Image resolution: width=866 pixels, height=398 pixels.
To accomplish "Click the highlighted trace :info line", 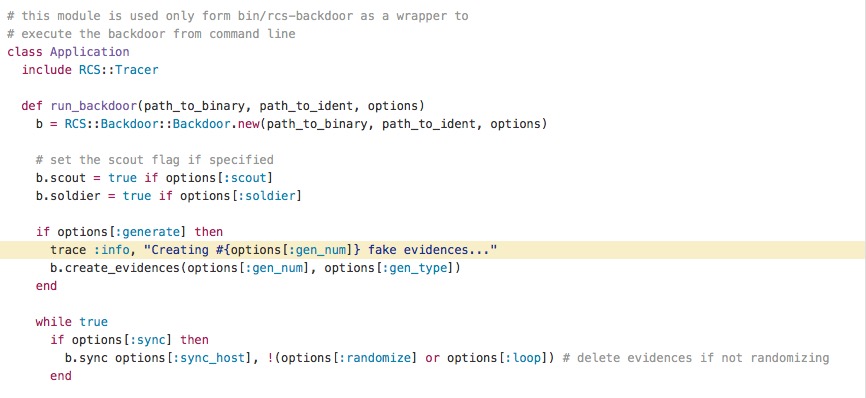I will coord(433,250).
